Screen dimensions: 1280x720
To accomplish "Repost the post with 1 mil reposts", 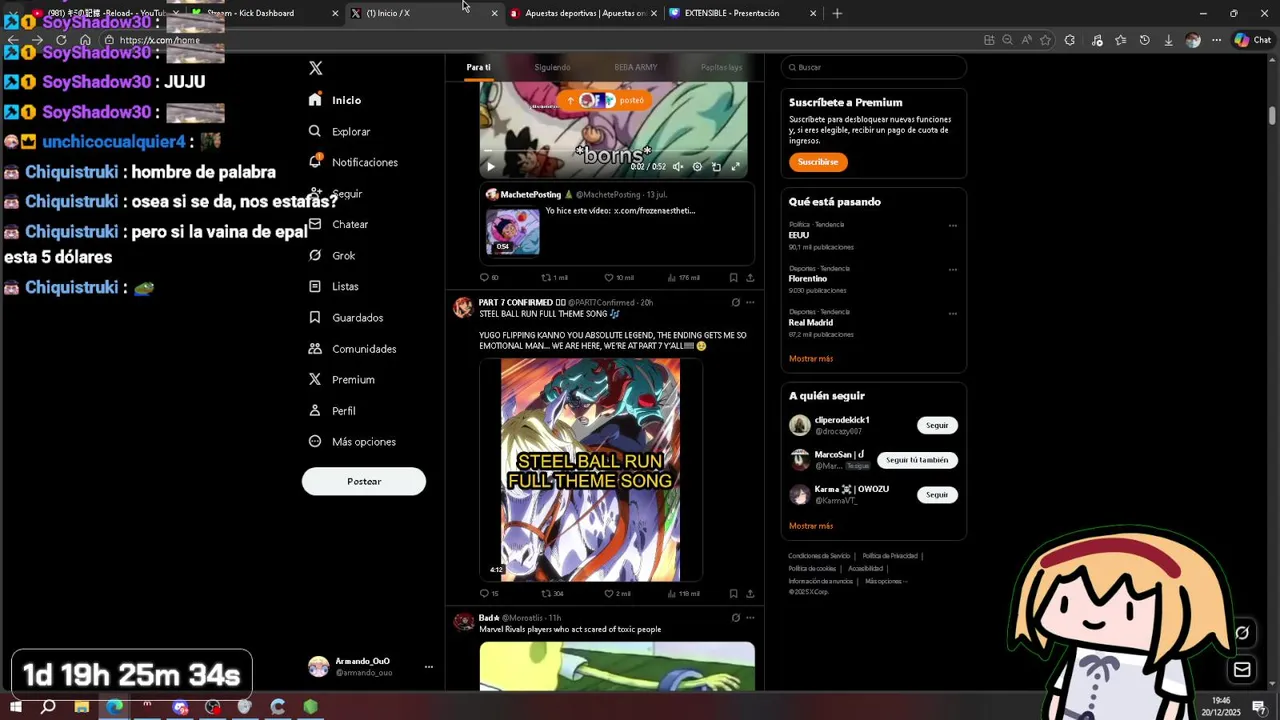I will coord(554,277).
